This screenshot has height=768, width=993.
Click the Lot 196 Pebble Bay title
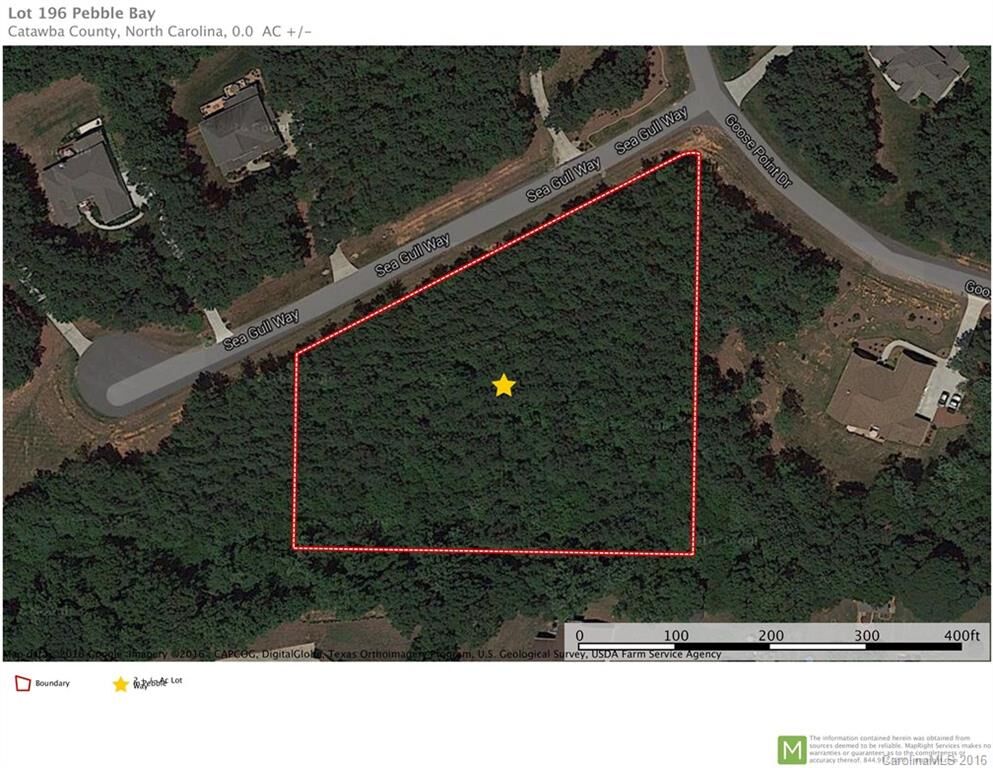click(82, 13)
